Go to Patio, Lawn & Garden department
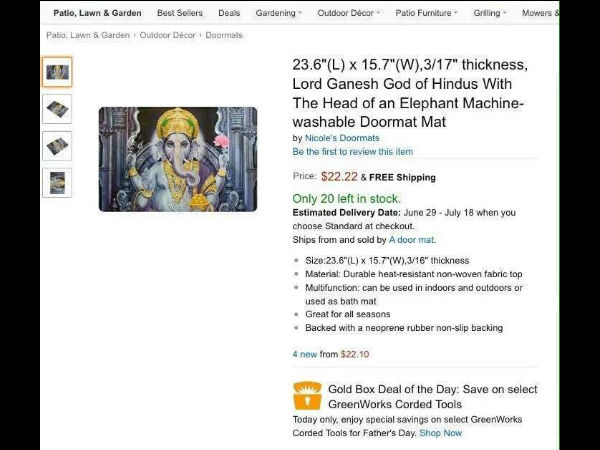600x450 pixels. click(x=95, y=13)
